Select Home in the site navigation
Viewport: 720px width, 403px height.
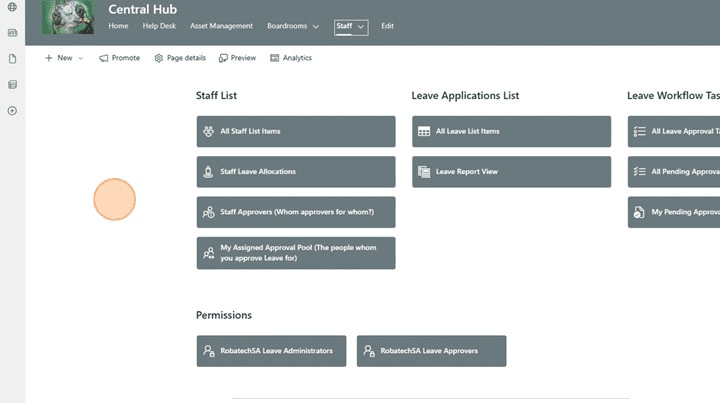pyautogui.click(x=118, y=26)
